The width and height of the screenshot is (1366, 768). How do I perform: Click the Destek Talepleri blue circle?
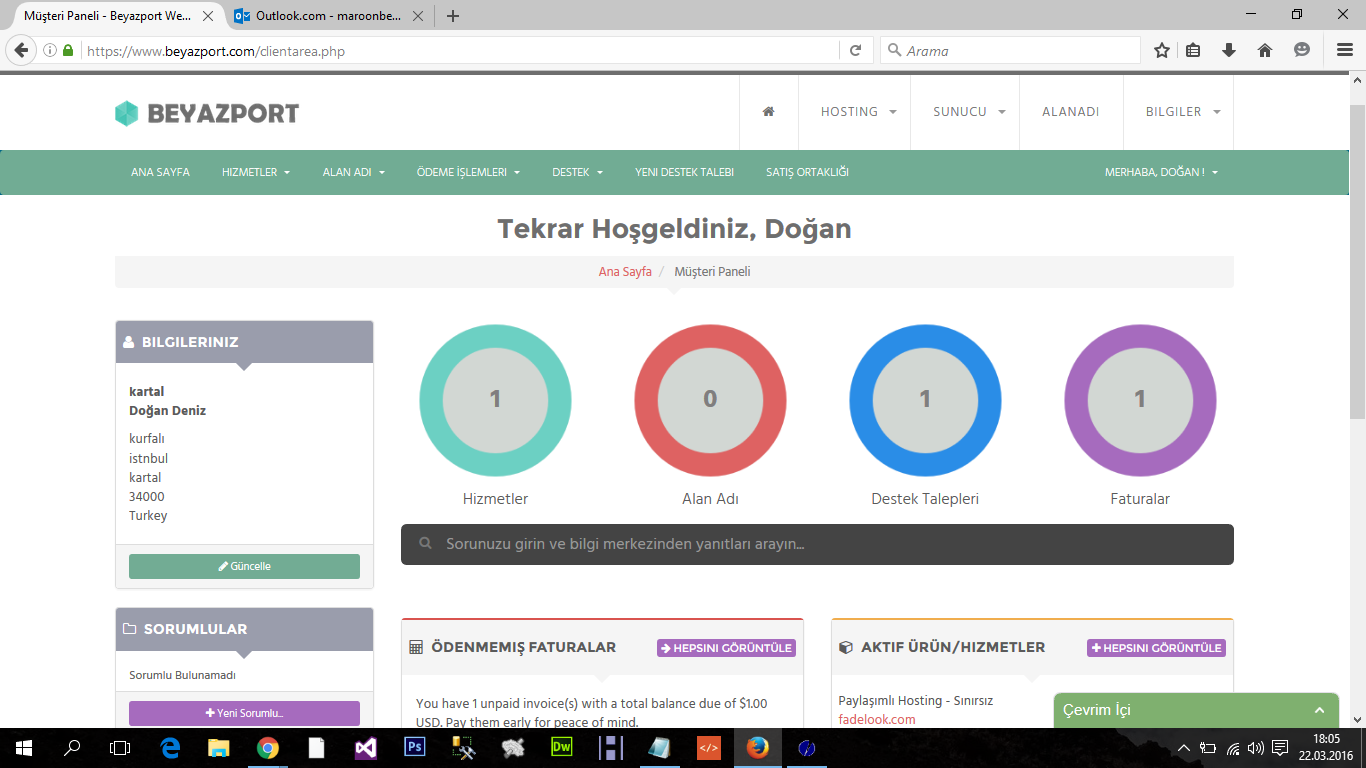click(925, 400)
